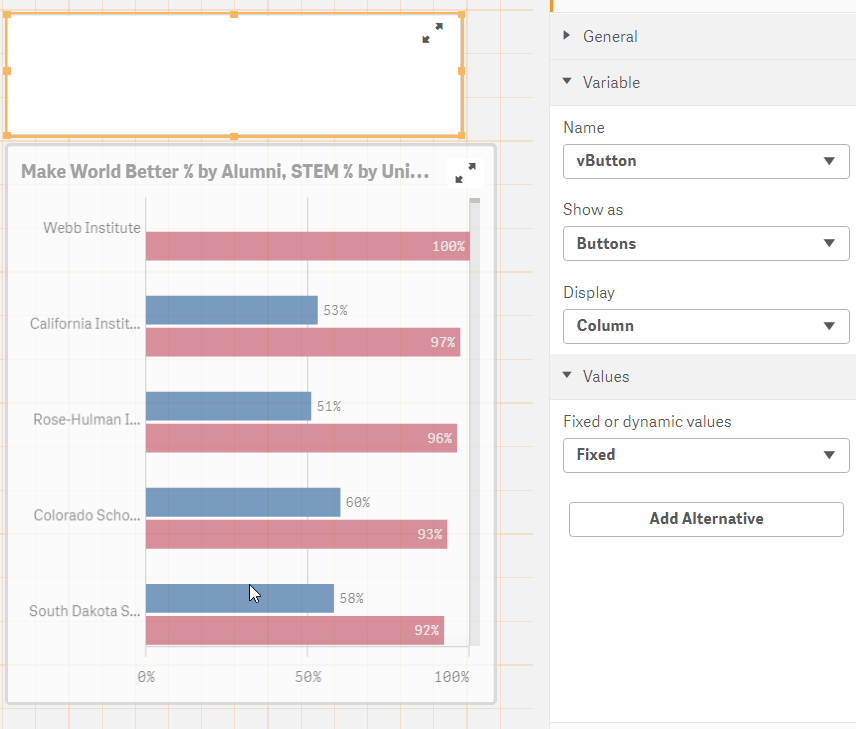Open the Display Column dropdown
Viewport: 856px width, 729px height.
pos(706,325)
